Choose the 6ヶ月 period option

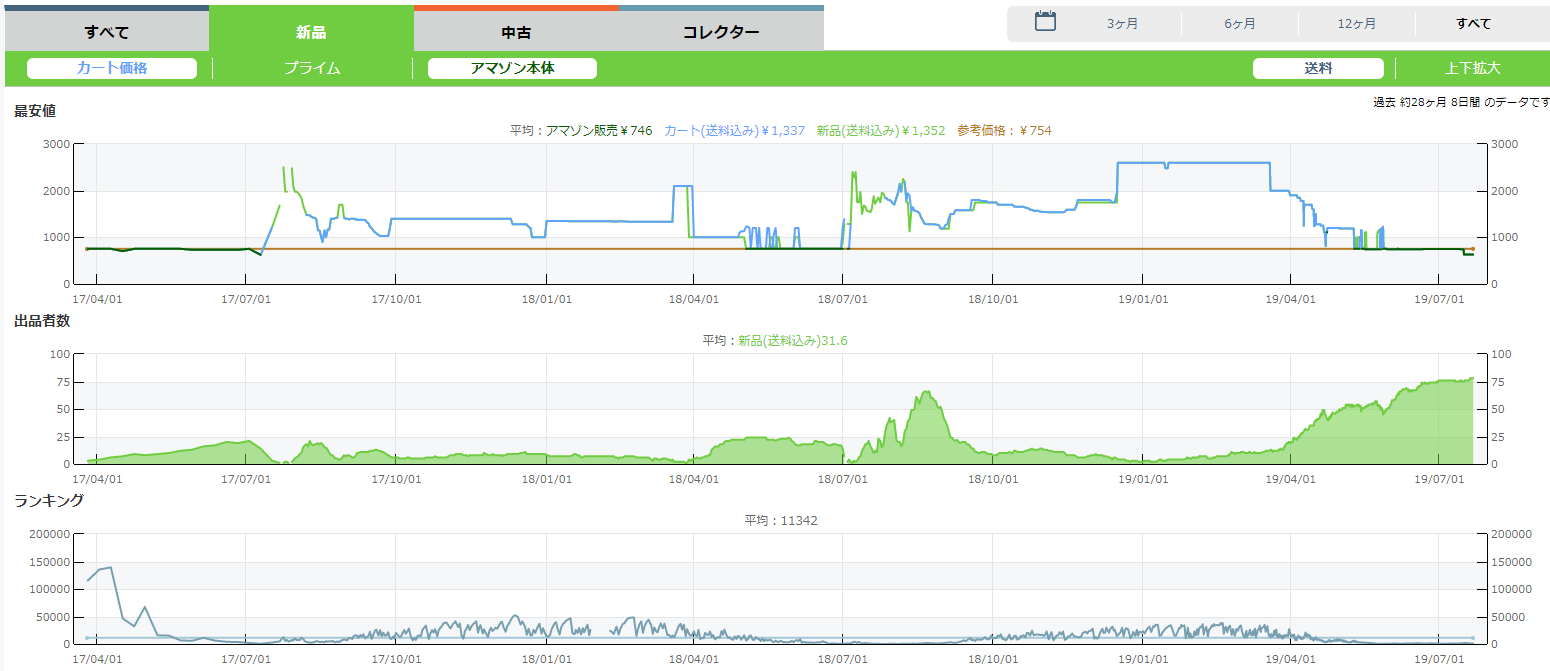[x=1239, y=24]
